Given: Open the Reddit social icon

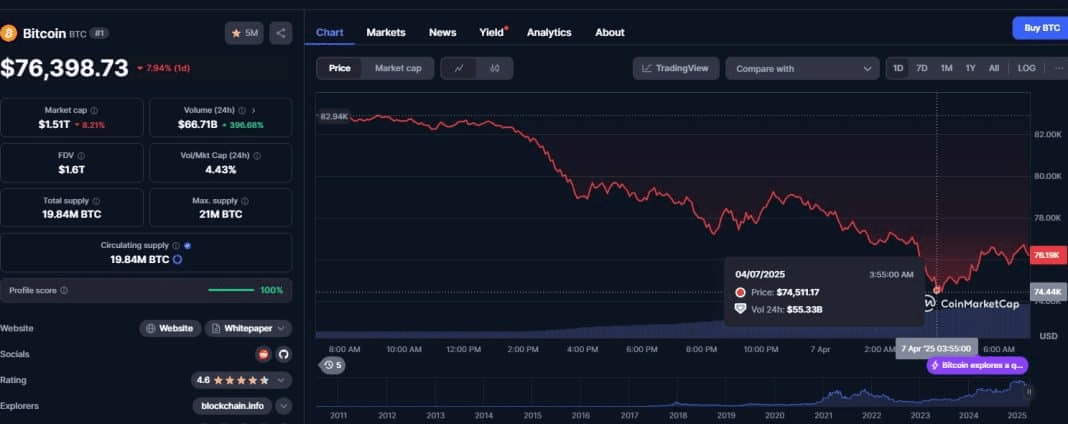Looking at the screenshot, I should (x=263, y=354).
